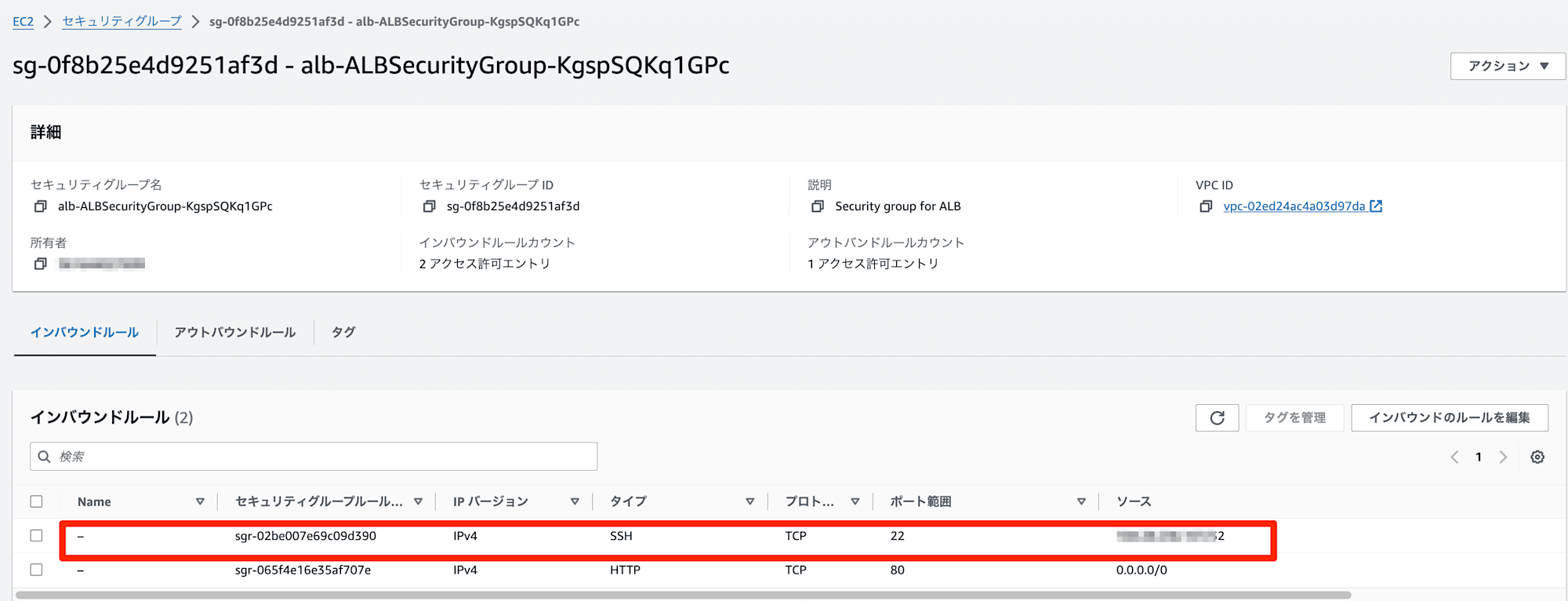Click page number 1 in pagination
The image size is (1568, 601).
pyautogui.click(x=1479, y=457)
